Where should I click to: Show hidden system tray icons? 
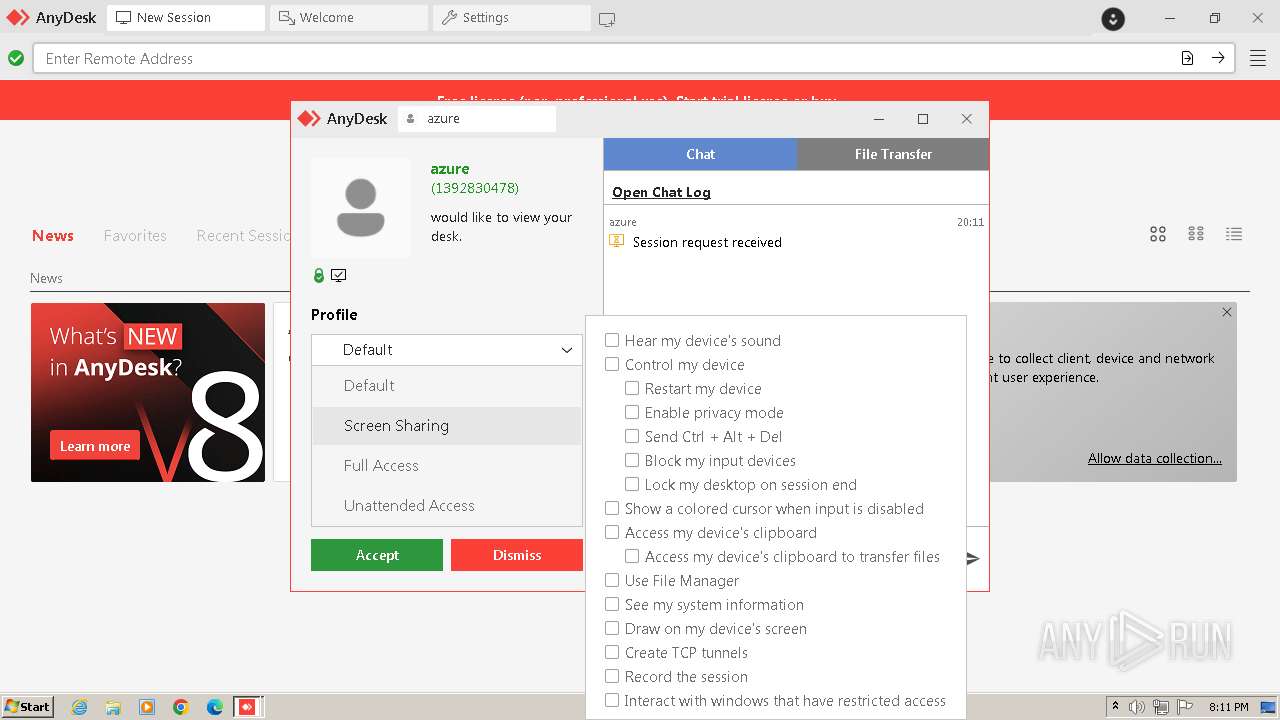tap(1116, 707)
